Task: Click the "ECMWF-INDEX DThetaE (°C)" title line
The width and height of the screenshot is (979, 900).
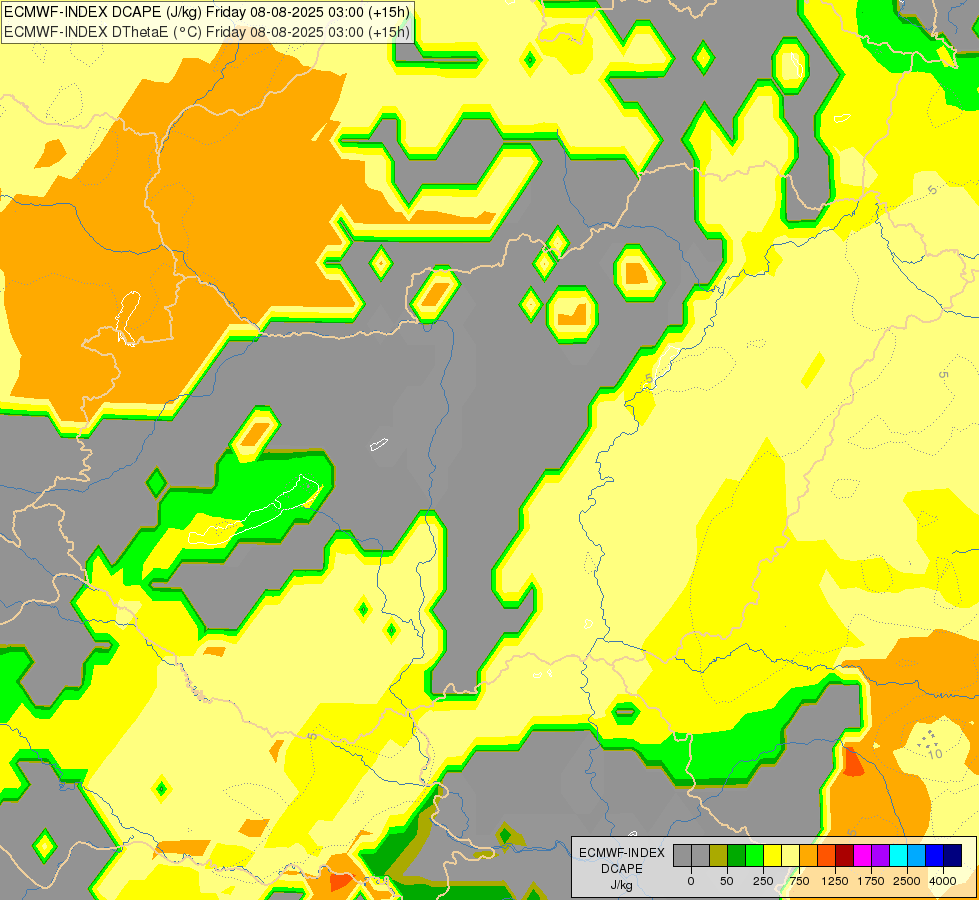Action: (x=207, y=31)
